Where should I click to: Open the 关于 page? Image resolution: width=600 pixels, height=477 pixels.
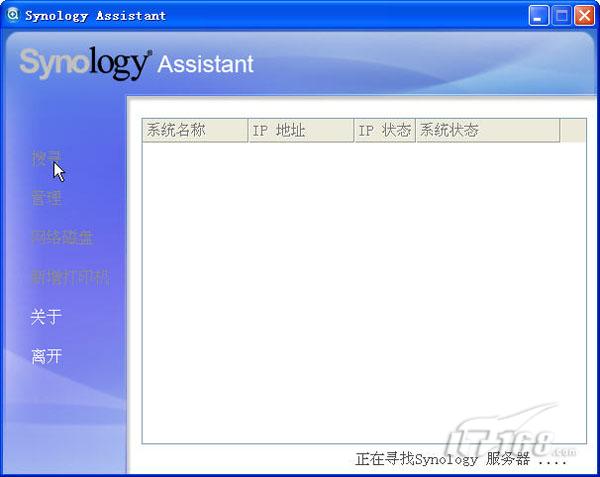pyautogui.click(x=46, y=317)
